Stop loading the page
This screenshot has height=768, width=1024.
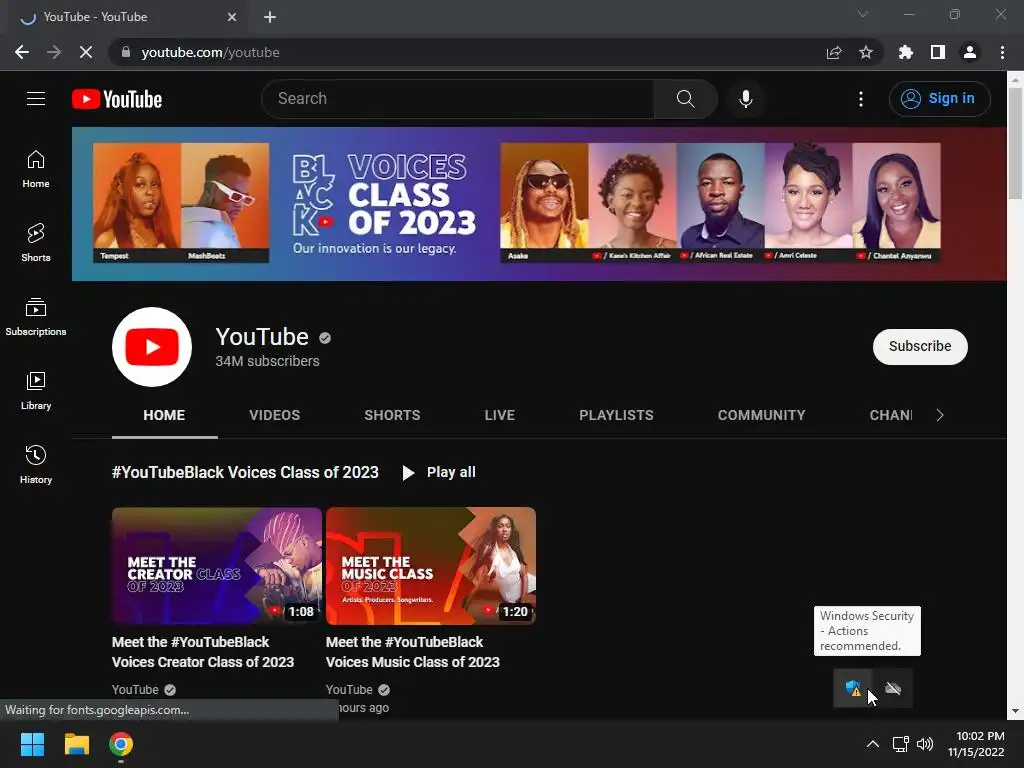pyautogui.click(x=86, y=52)
